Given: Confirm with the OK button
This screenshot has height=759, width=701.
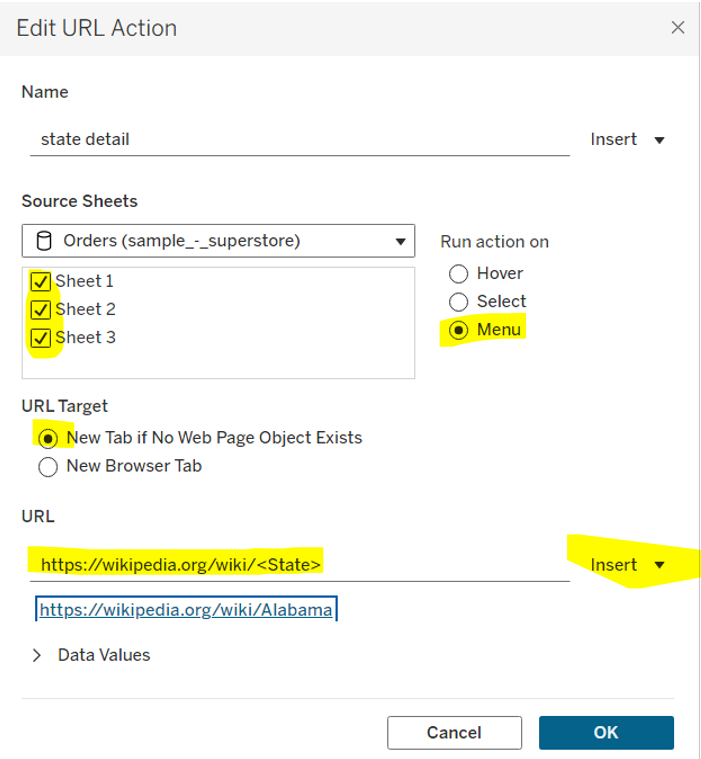Looking at the screenshot, I should pyautogui.click(x=605, y=733).
